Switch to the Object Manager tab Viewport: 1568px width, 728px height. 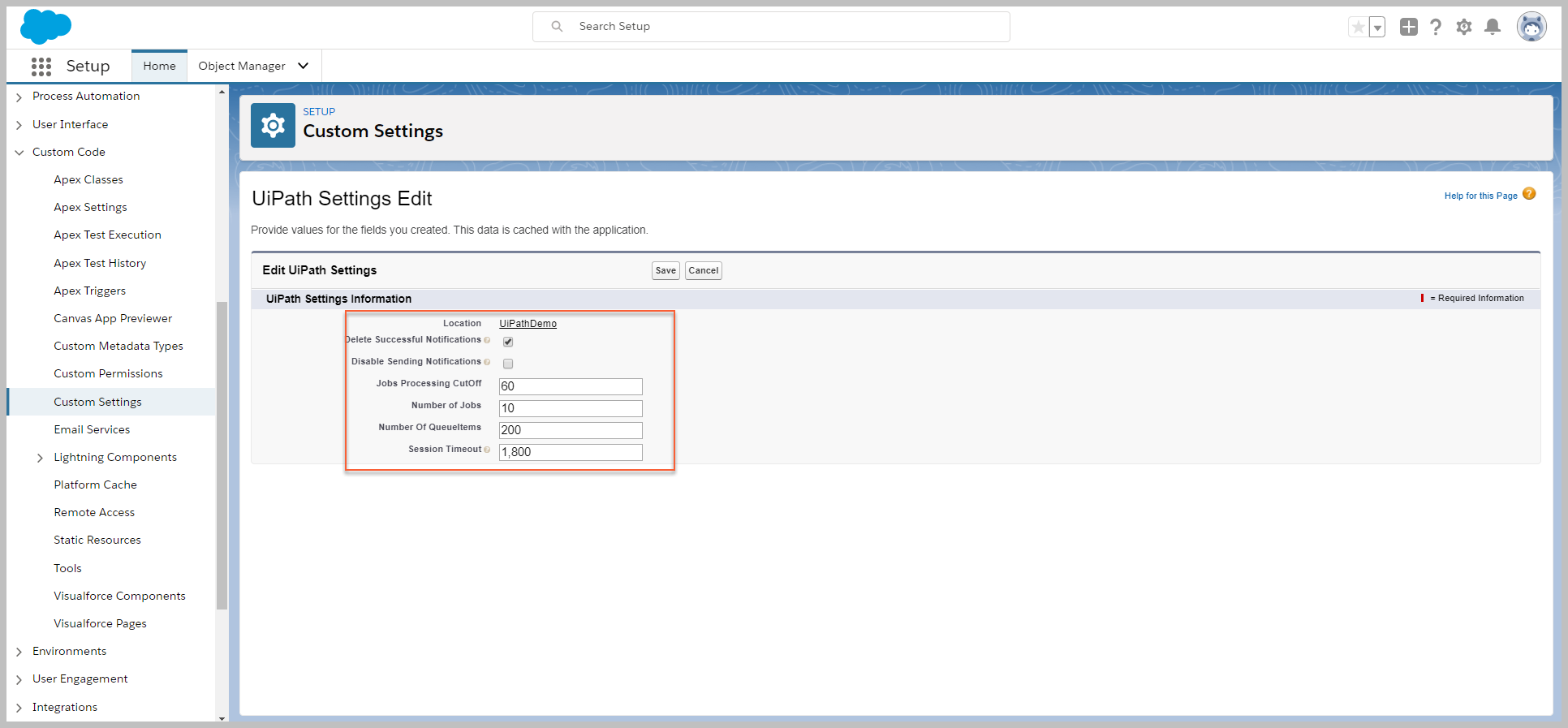coord(242,66)
